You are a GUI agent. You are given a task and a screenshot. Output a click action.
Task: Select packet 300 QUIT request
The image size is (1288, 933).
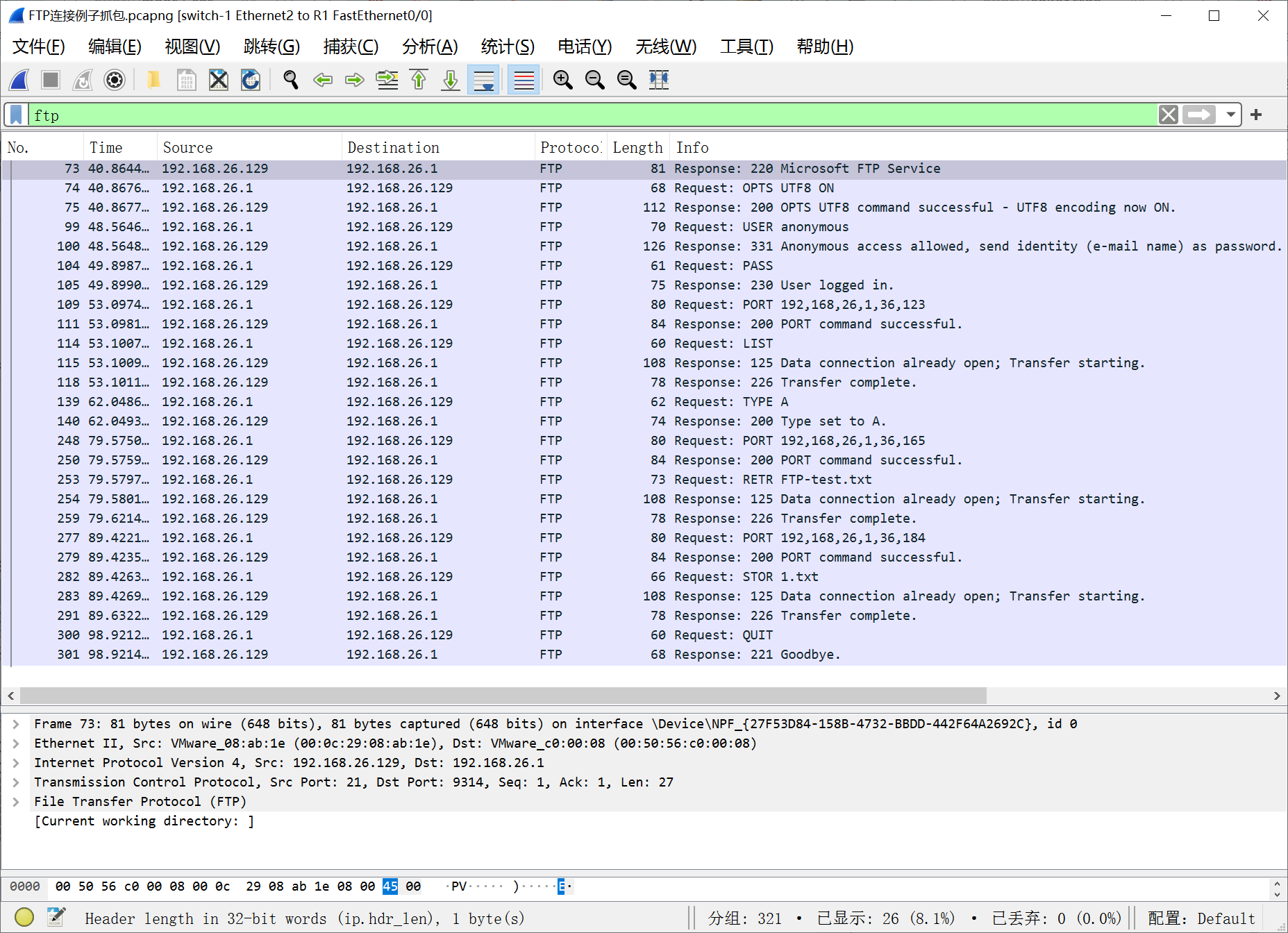pyautogui.click(x=644, y=635)
